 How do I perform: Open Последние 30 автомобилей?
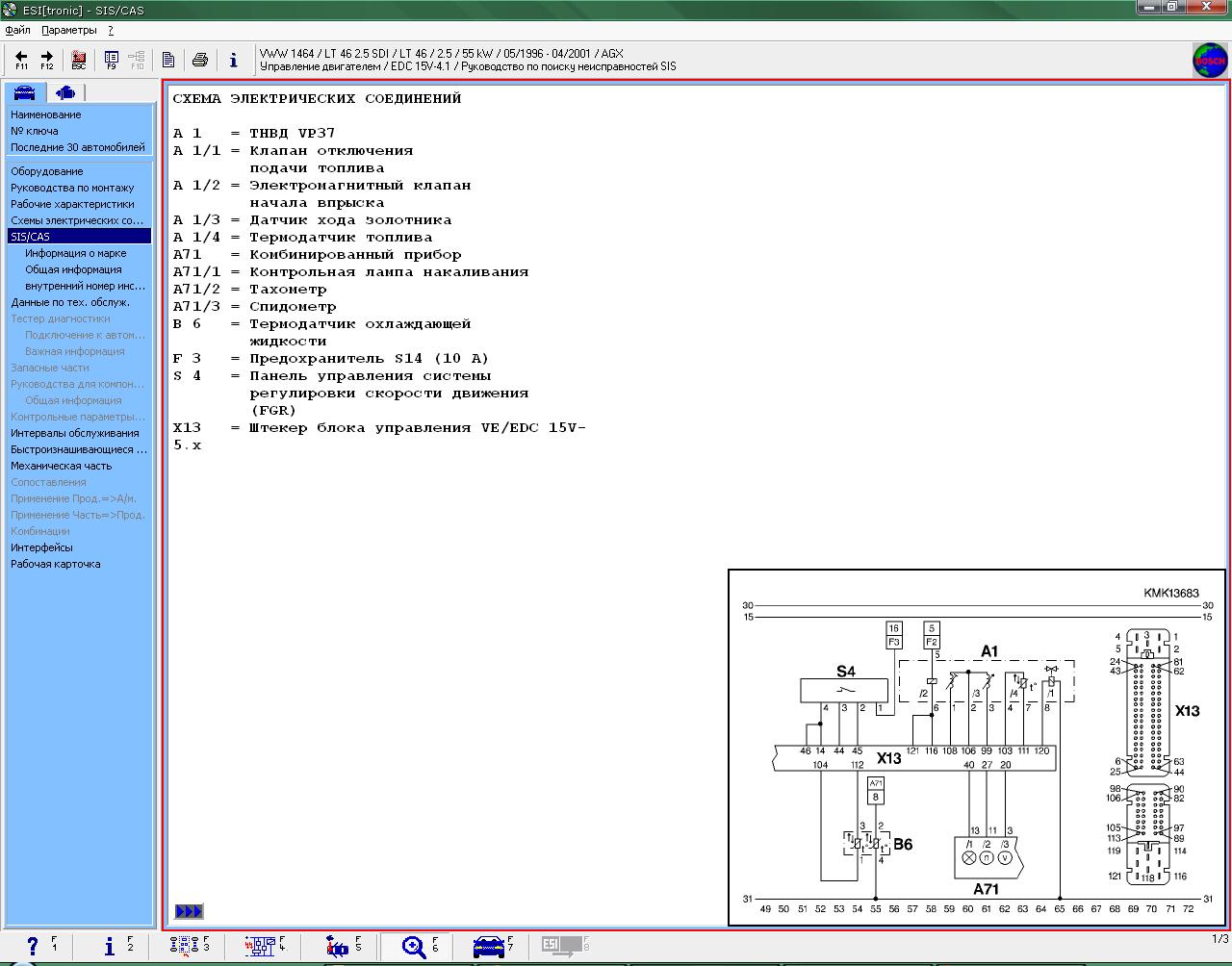[x=78, y=147]
